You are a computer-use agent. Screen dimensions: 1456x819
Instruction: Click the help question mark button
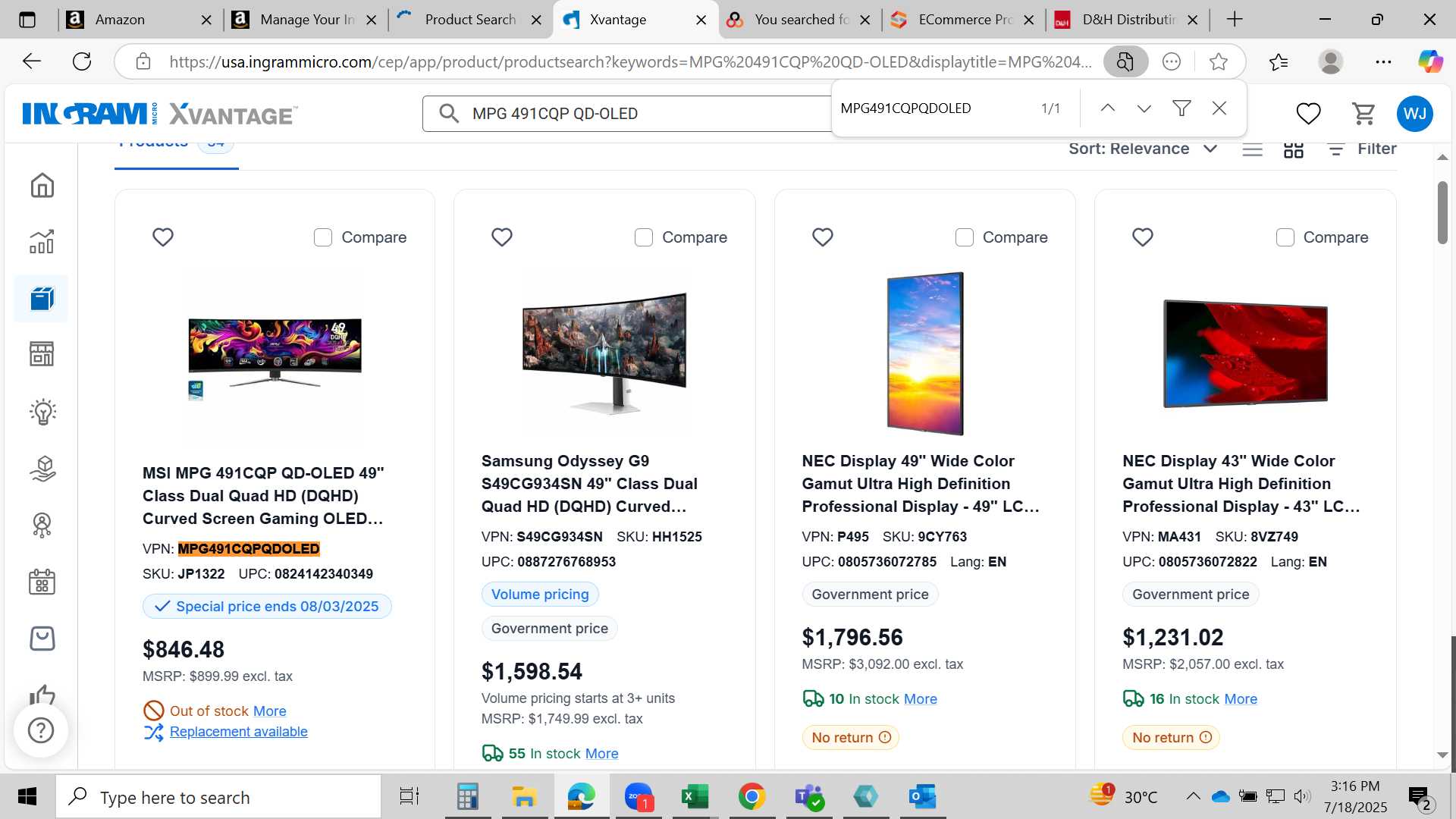41,730
